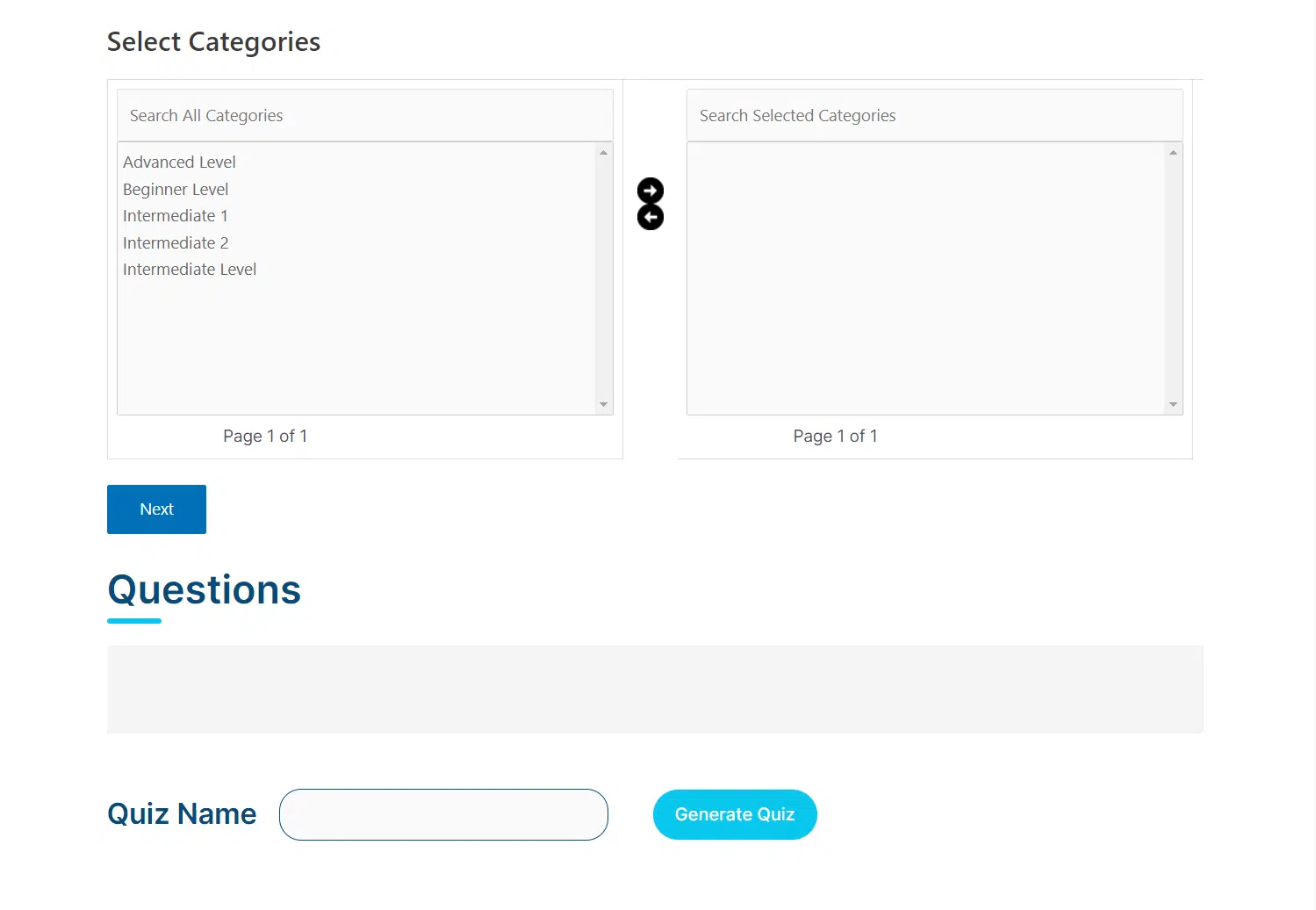The height and width of the screenshot is (910, 1316).
Task: Click the right arrow to add category
Action: pos(651,191)
